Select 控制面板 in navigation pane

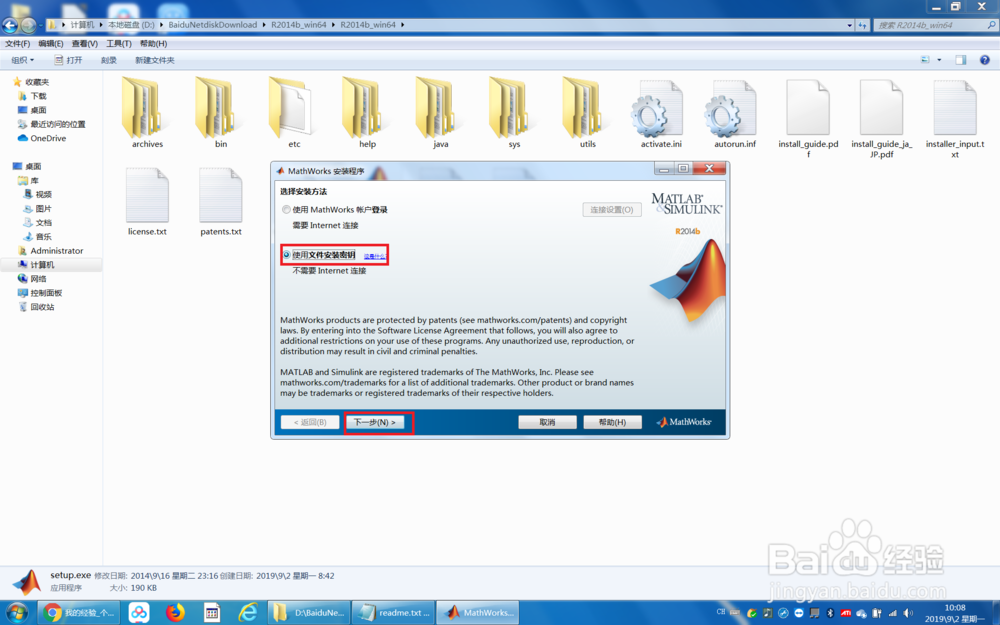40,293
